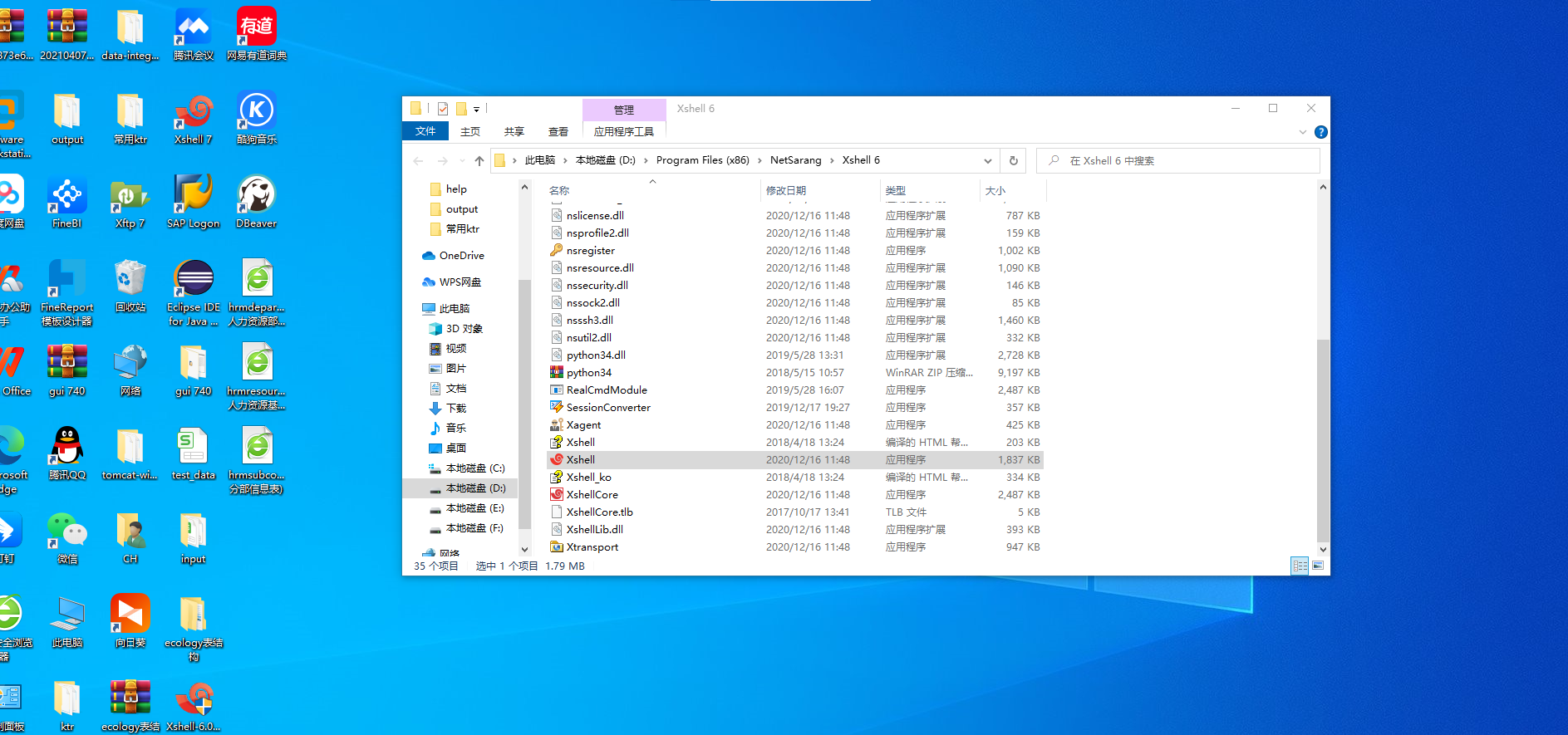Open the Xshell-6.0 installer desktop icon
This screenshot has width=1568, height=735.
click(193, 706)
